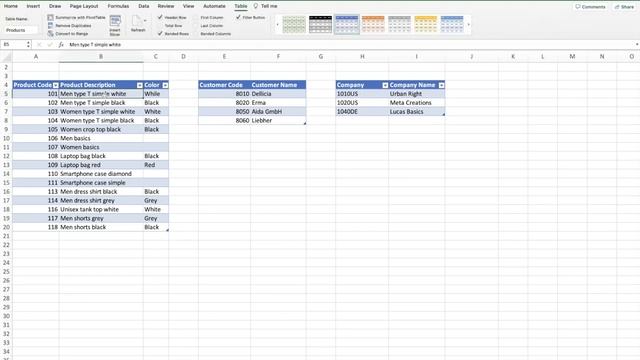Confirm entry with formula bar checkmark icon
The height and width of the screenshot is (360, 640).
pos(50,44)
